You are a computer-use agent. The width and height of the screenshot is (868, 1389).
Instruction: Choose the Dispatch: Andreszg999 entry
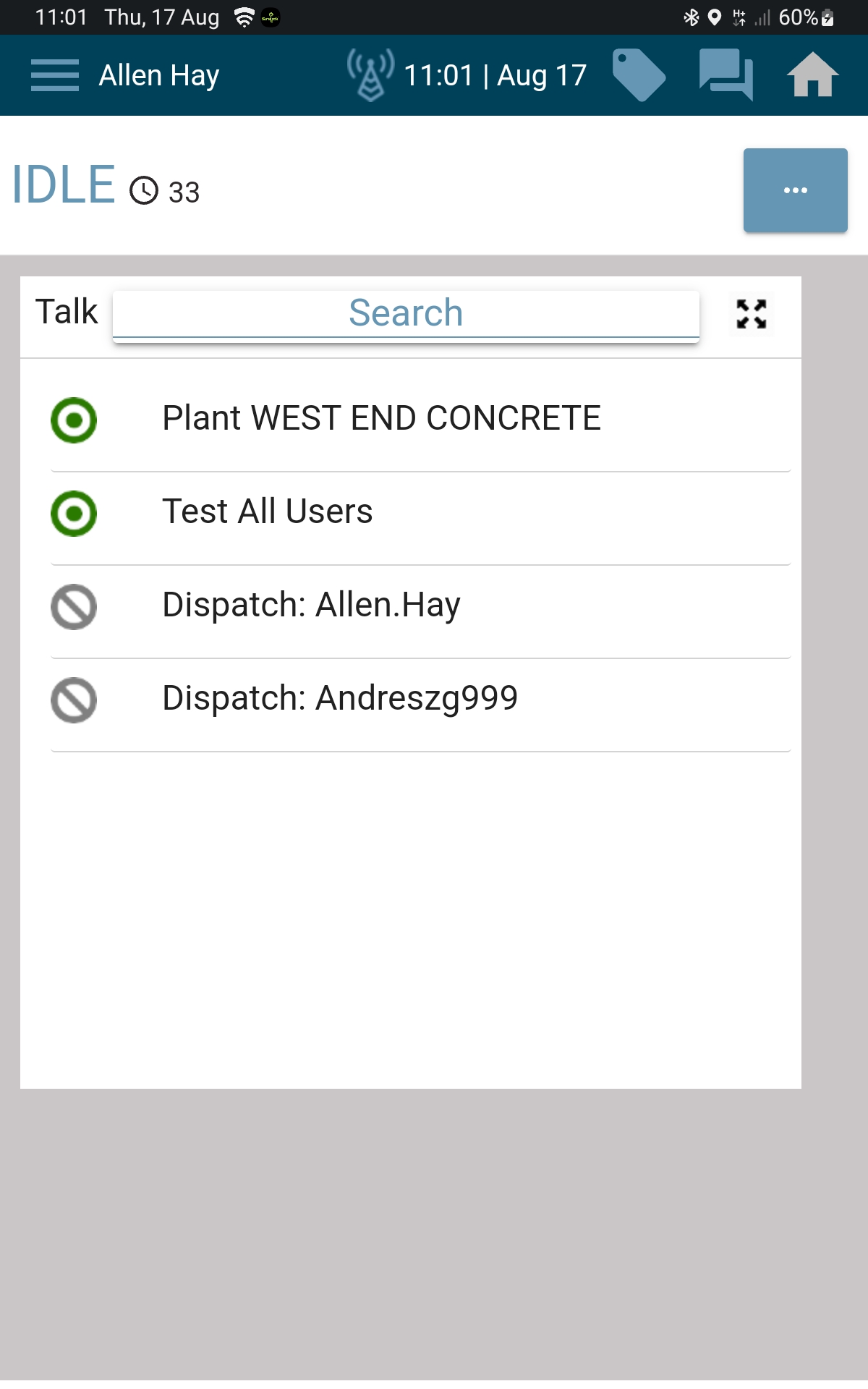pos(340,698)
